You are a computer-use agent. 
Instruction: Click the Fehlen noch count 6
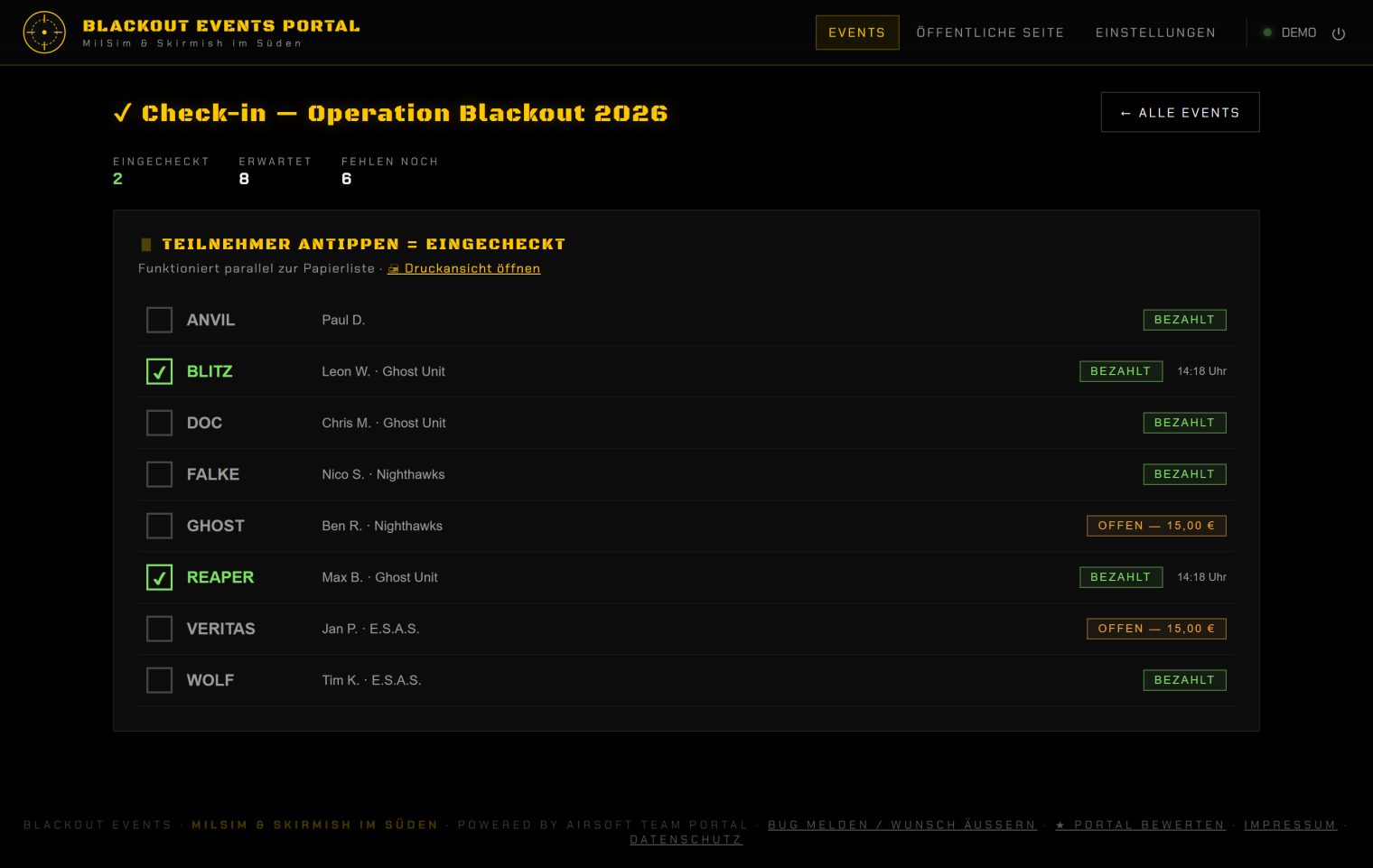point(347,179)
